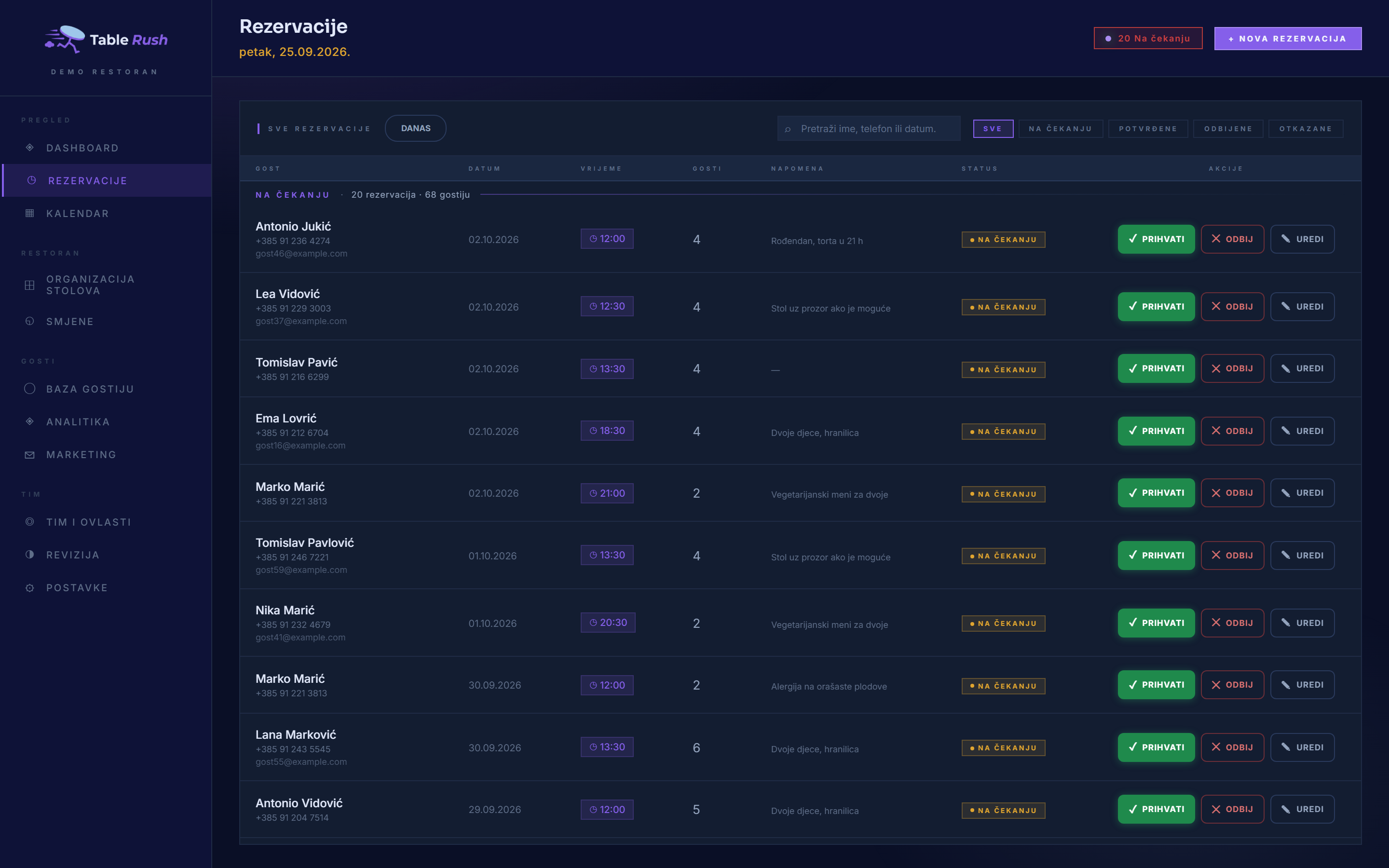Select the Potvrđene status filter
This screenshot has width=1389, height=868.
click(1148, 129)
